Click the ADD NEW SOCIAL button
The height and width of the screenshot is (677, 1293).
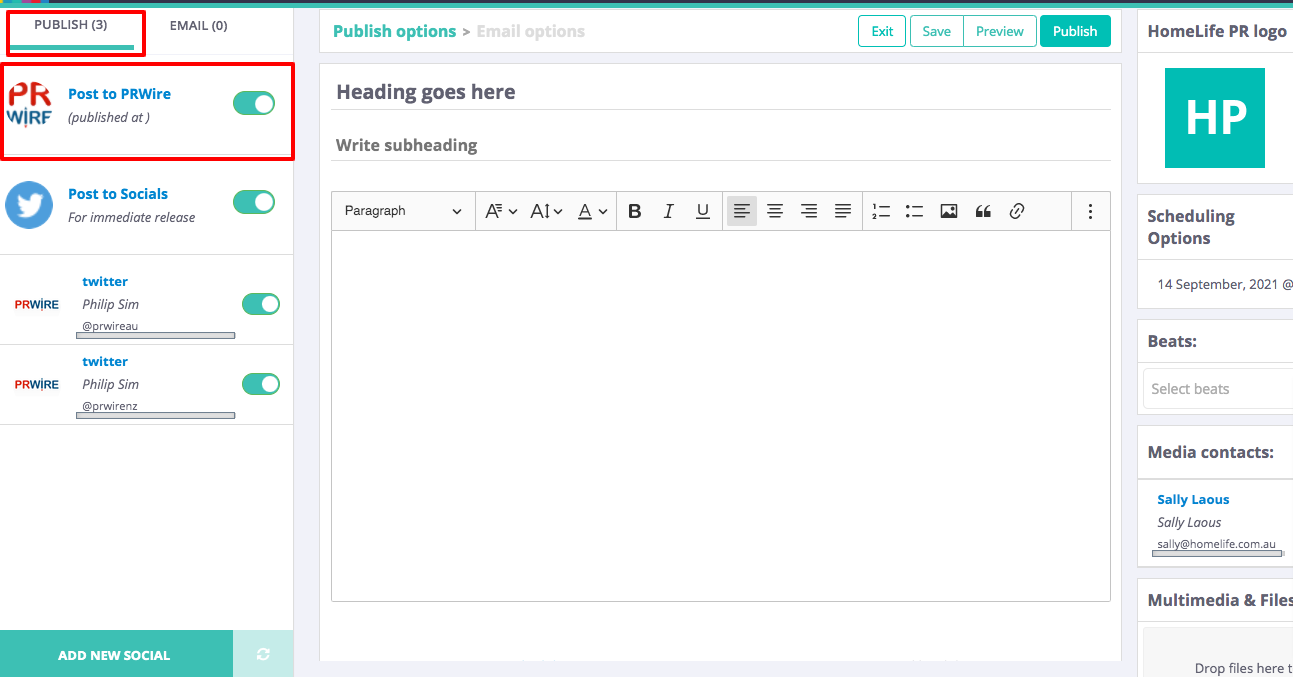point(114,655)
